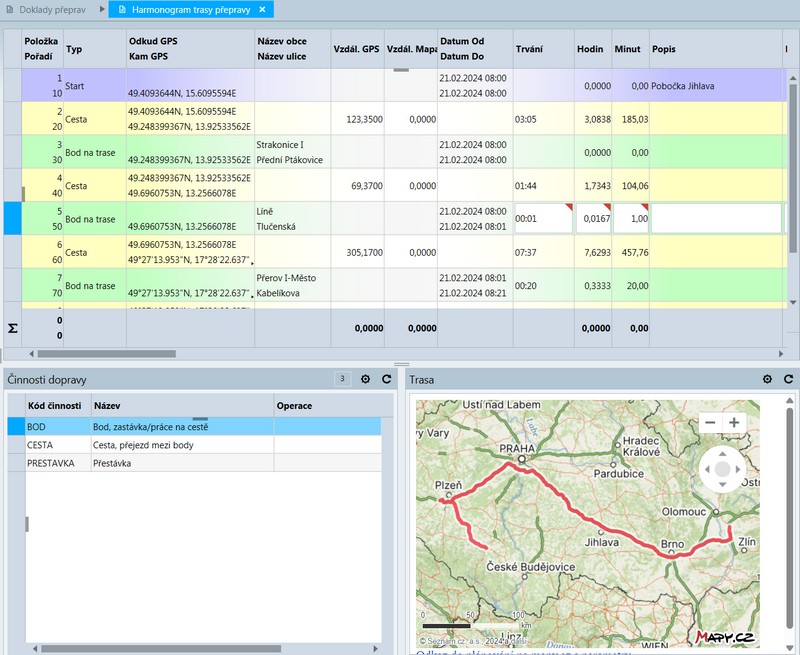Sort by Kód činnosti column header
800x655 pixels.
click(x=55, y=406)
